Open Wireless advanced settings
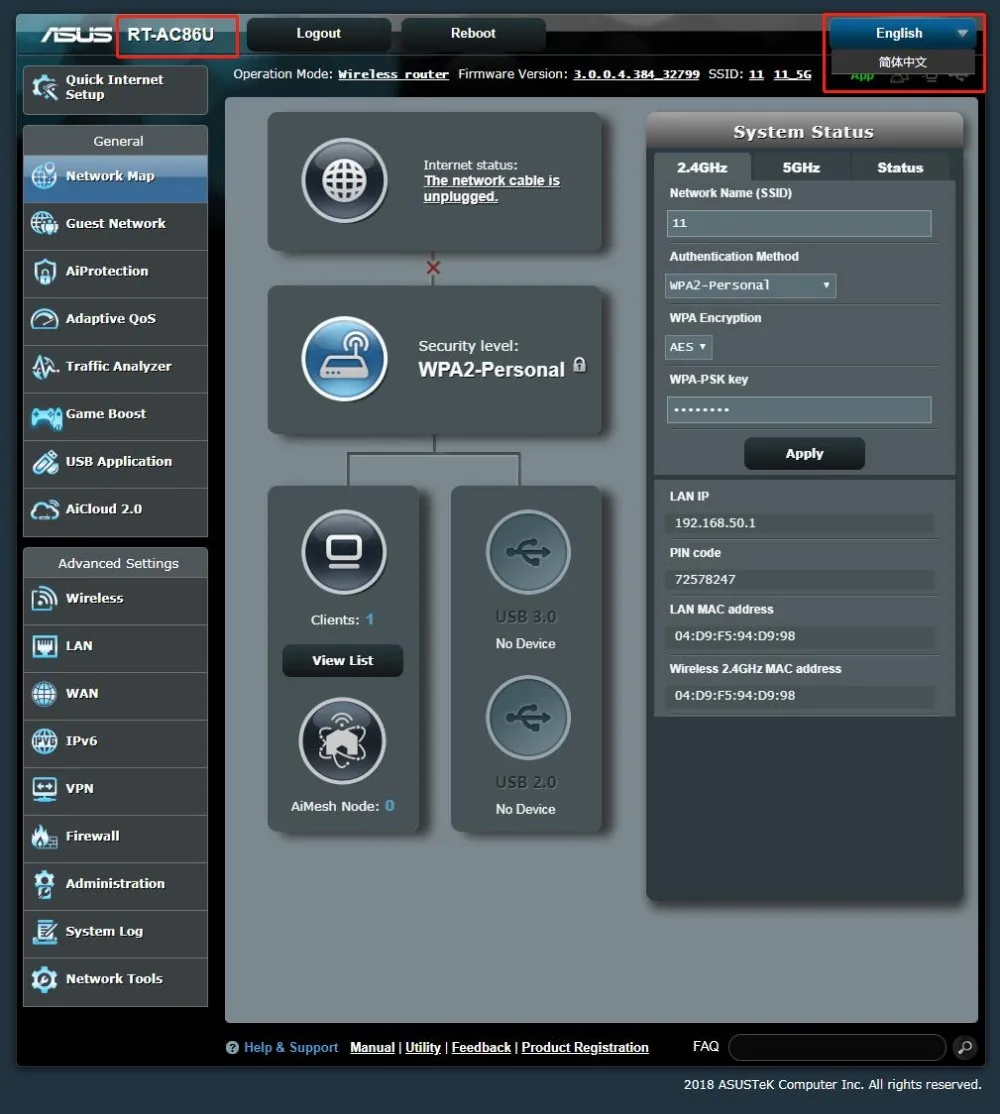 (x=115, y=599)
